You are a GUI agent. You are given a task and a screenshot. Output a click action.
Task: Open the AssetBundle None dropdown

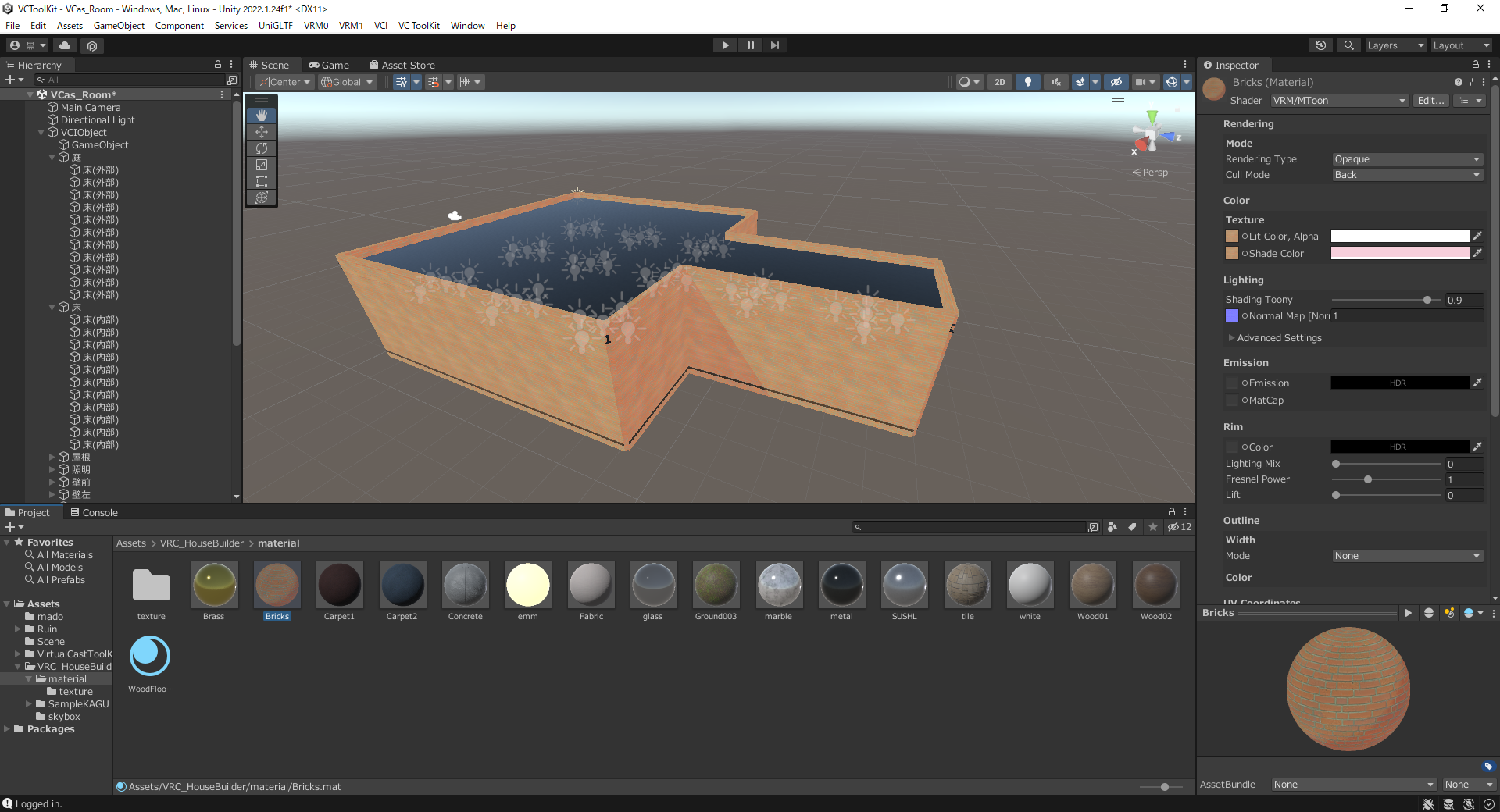tap(1354, 785)
